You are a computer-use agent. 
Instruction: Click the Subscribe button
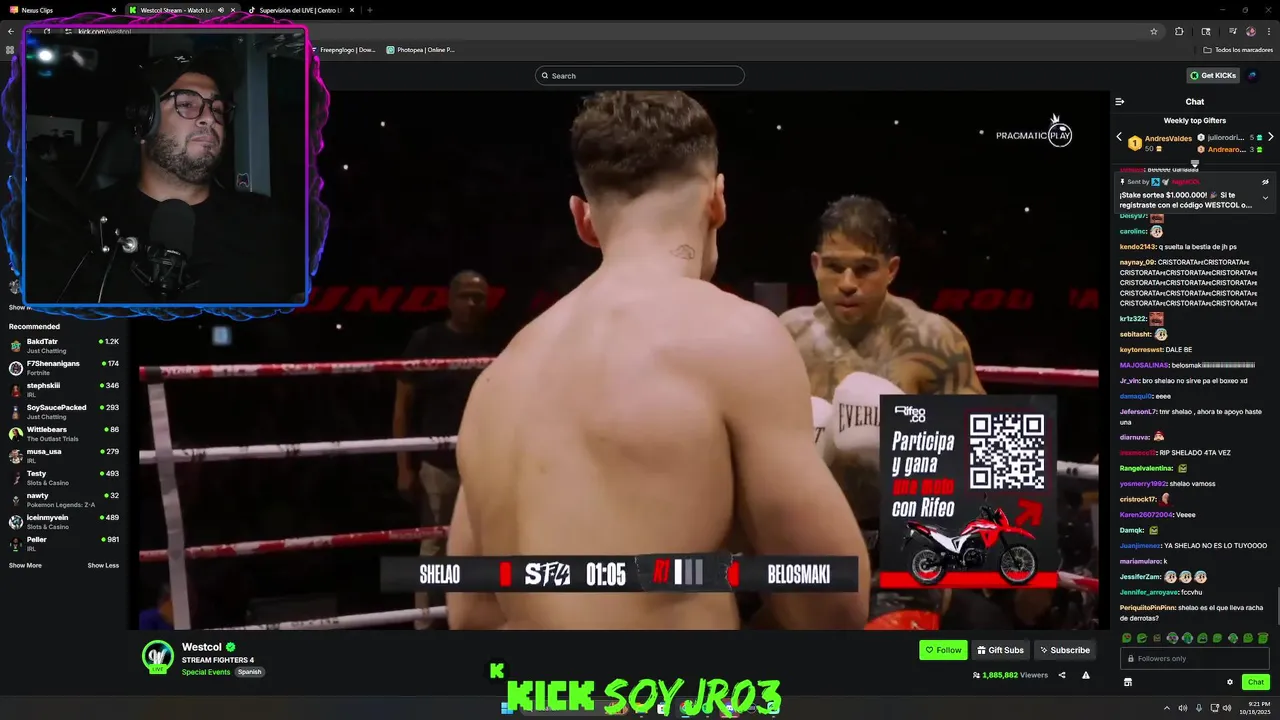[x=1064, y=650]
